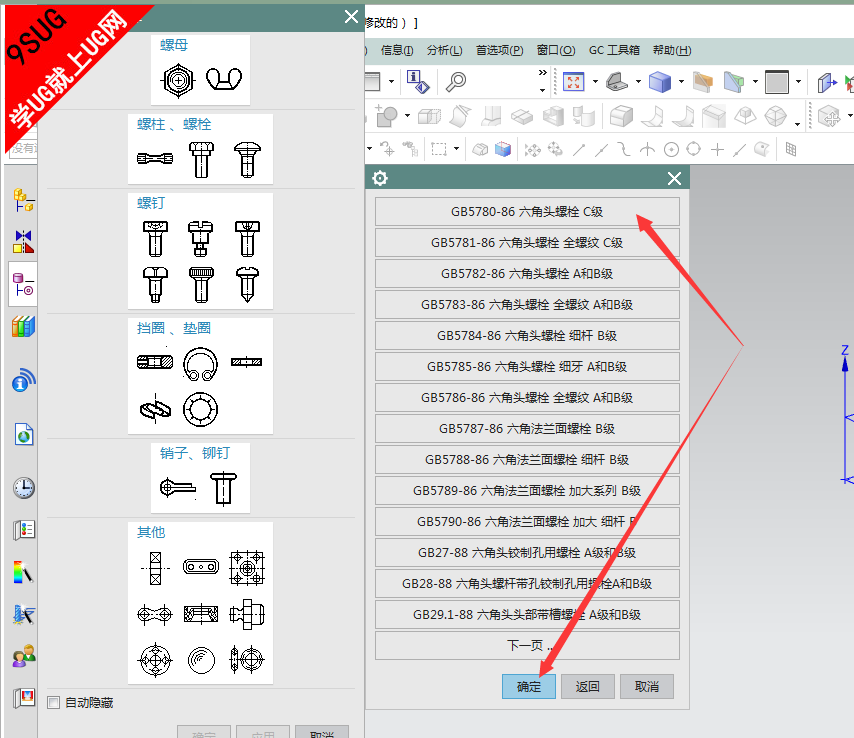This screenshot has height=738, width=854.
Task: Go to 下一页 of the bolt list
Action: click(x=527, y=646)
